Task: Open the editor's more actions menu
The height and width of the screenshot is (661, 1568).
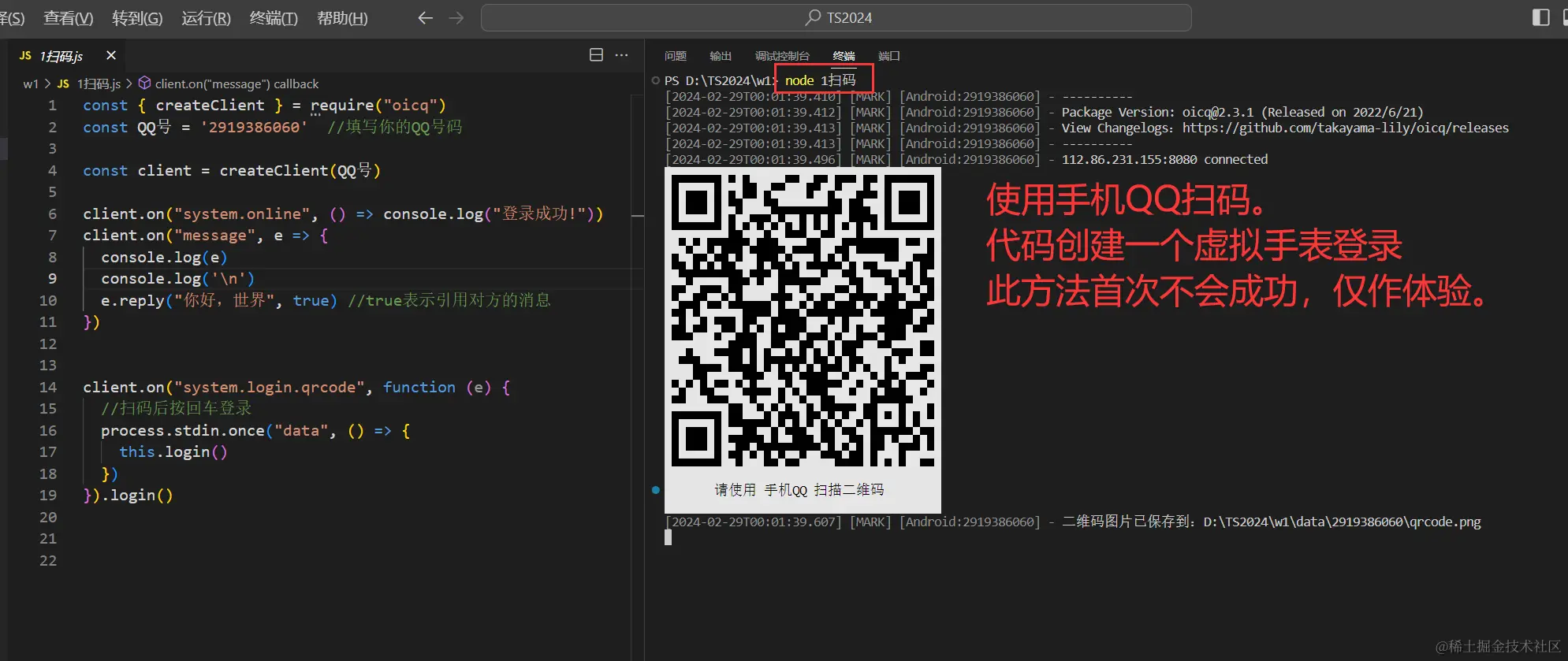Action: point(622,54)
